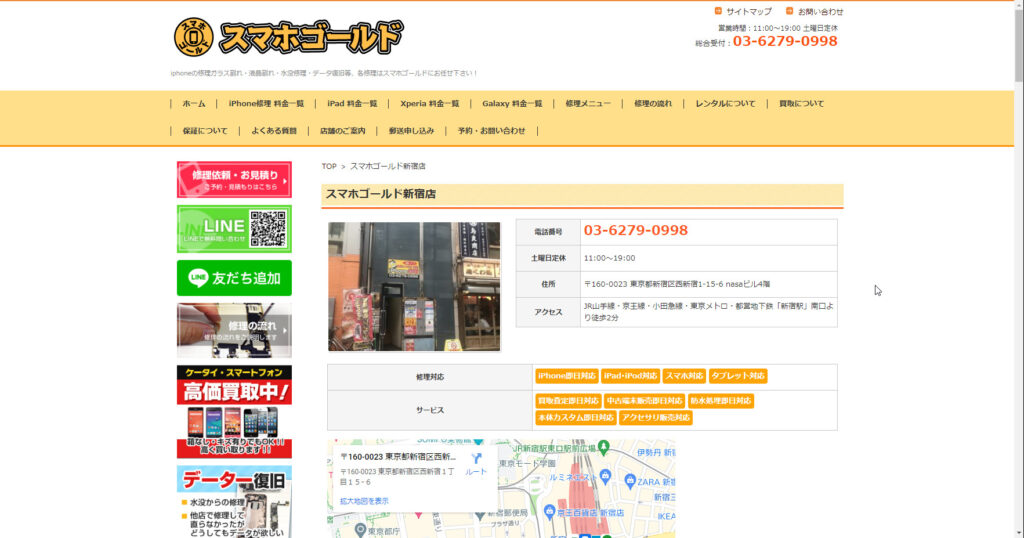Click the iPad･iPod対応 badge
1024x538 pixels.
tap(630, 376)
